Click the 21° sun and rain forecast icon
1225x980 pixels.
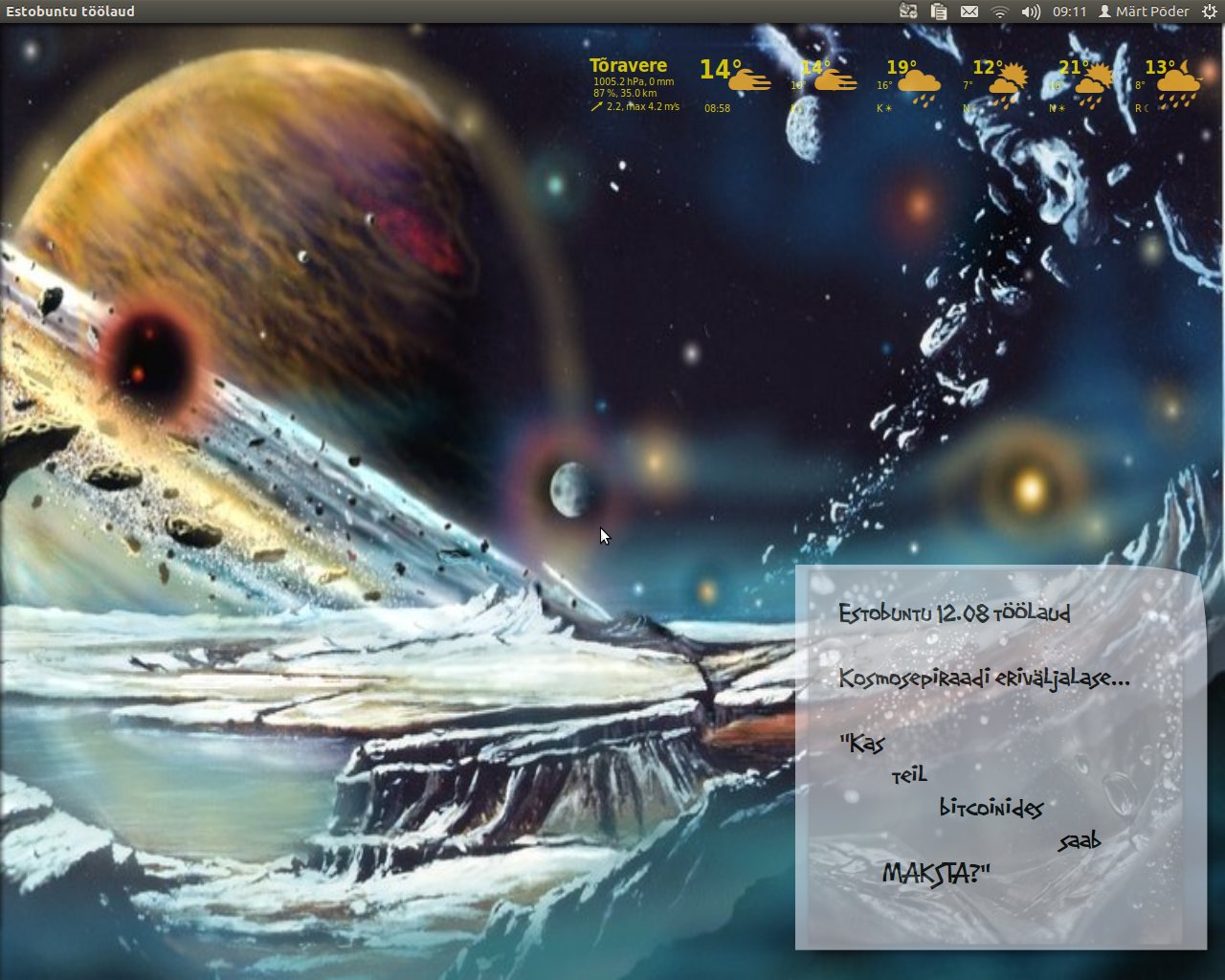pos(1093,86)
